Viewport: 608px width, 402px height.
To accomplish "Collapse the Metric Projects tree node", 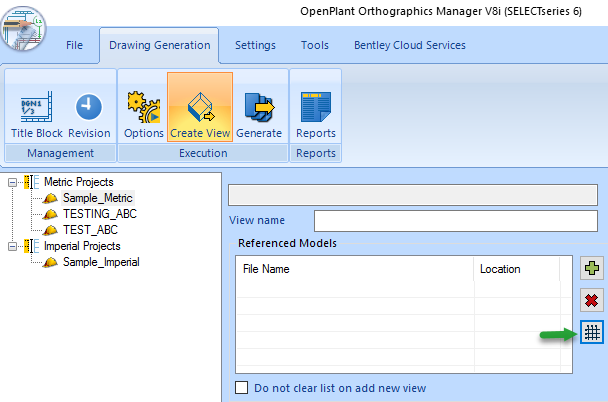I will click(12, 182).
